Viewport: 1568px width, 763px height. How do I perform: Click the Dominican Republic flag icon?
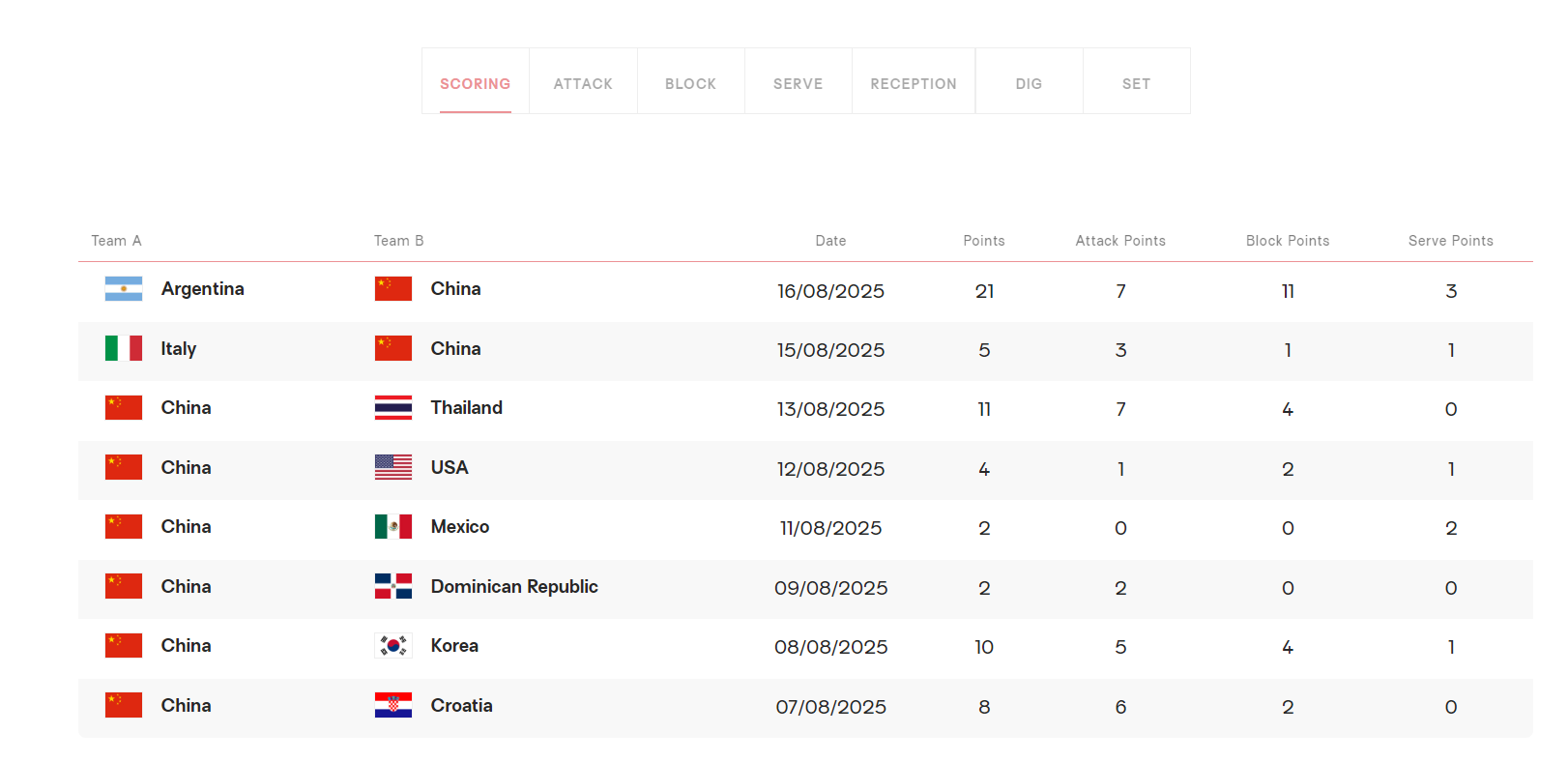click(x=392, y=586)
